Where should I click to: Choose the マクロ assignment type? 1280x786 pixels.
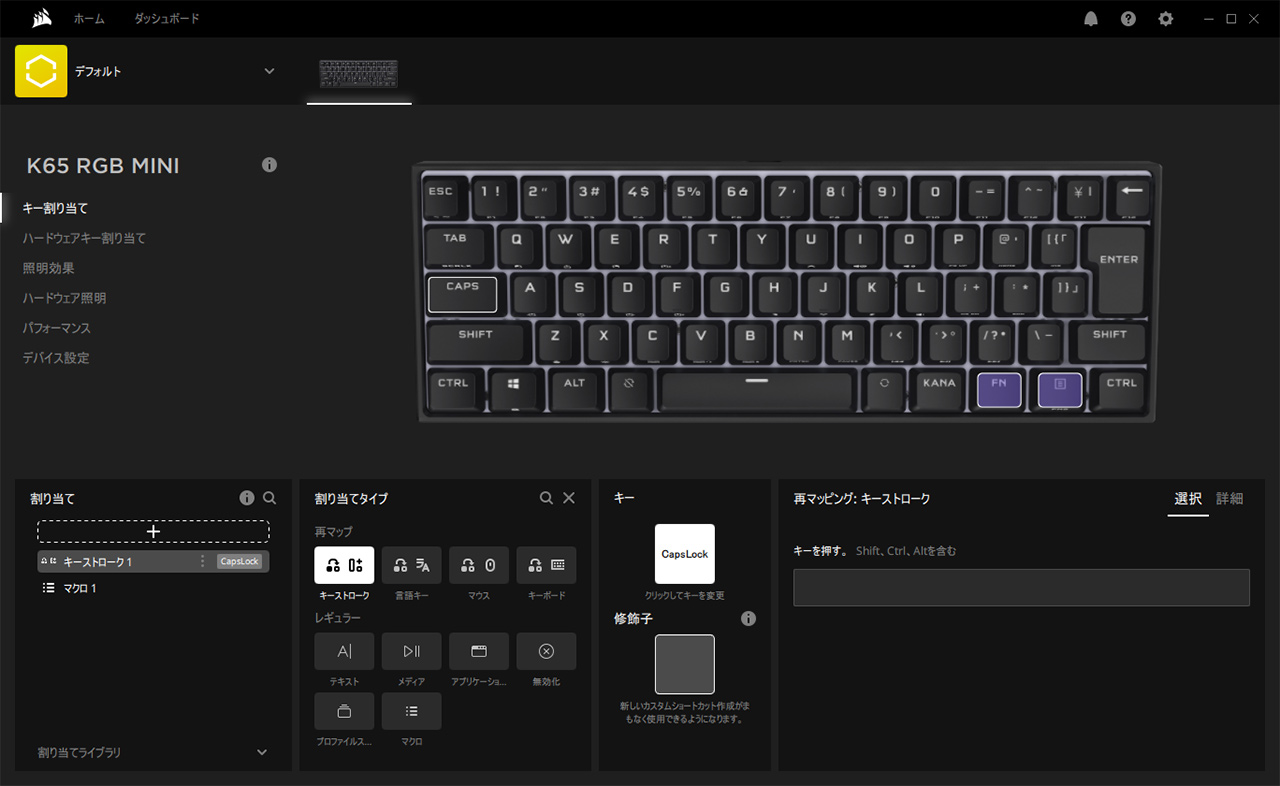click(x=411, y=711)
